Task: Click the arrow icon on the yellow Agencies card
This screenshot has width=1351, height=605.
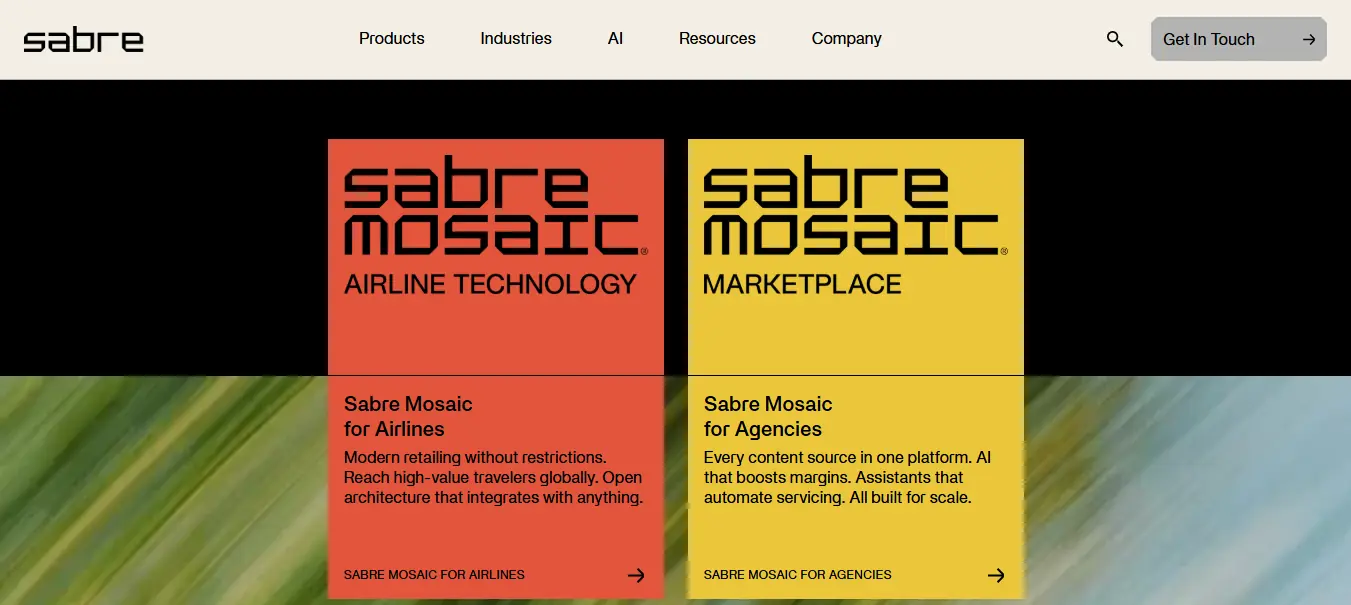Action: 996,575
